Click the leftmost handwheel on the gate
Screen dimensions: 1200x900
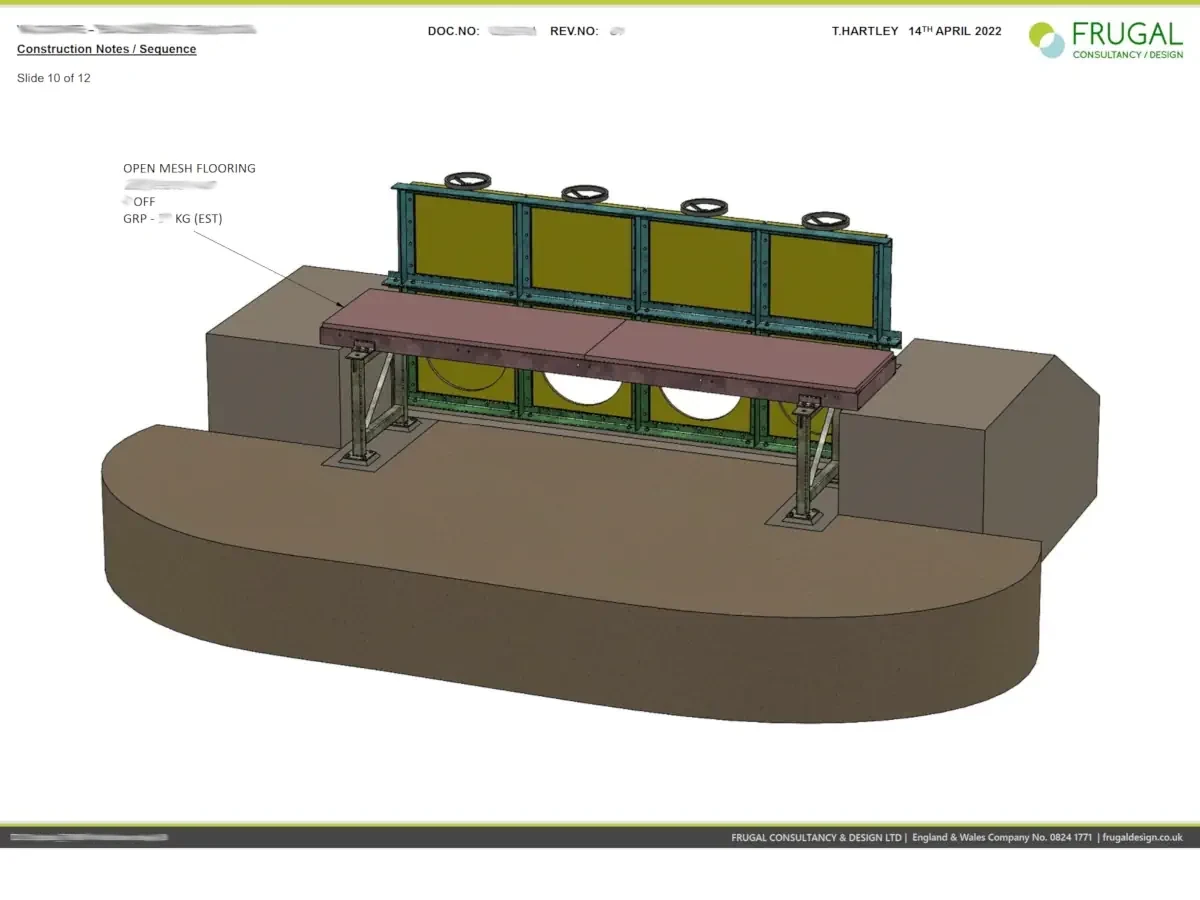pyautogui.click(x=468, y=182)
